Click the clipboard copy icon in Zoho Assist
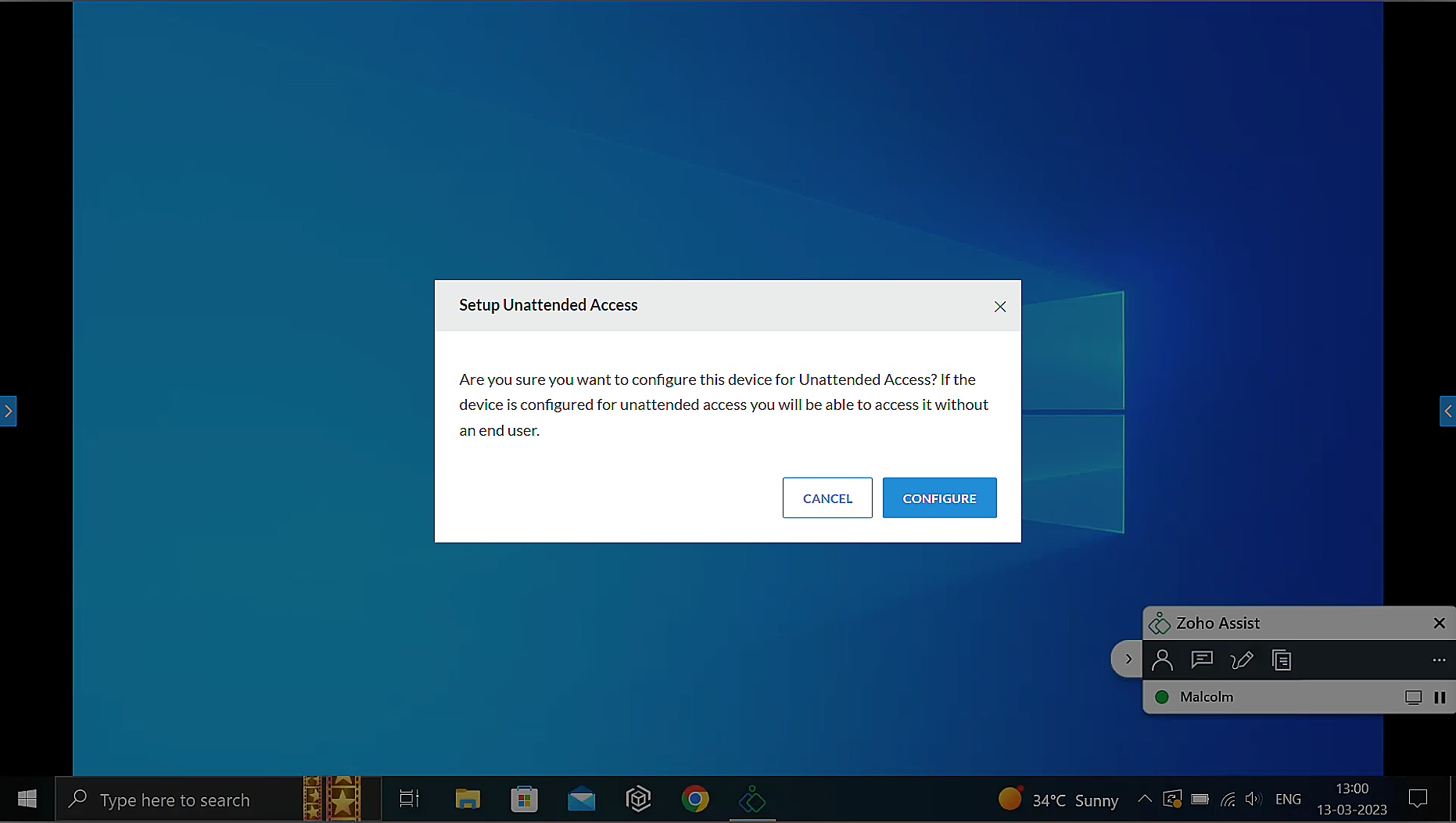The height and width of the screenshot is (823, 1456). tap(1282, 660)
